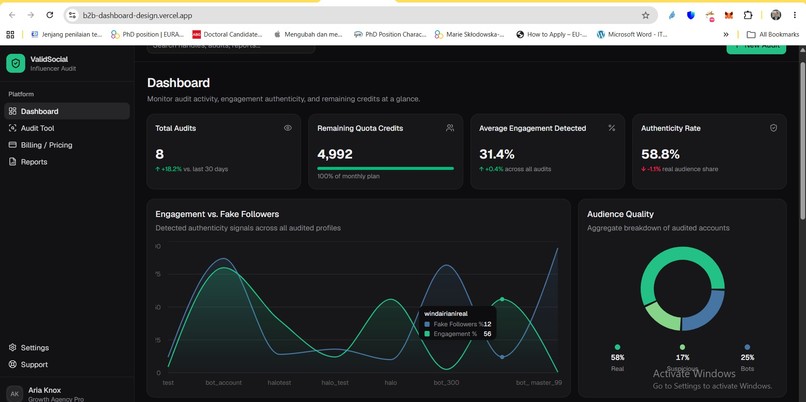Open the 'PhD Position Charac...' bookmark
This screenshot has height=402, width=806.
[391, 34]
